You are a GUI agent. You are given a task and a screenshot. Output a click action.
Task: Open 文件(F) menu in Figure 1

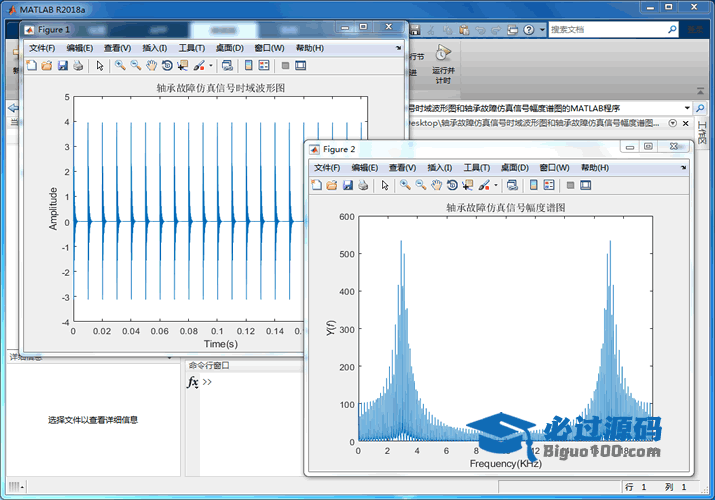tap(42, 48)
